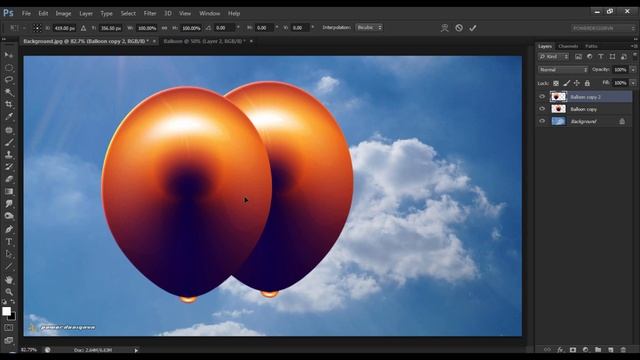640x360 pixels.
Task: Select the Clone Stamp tool
Action: click(9, 155)
